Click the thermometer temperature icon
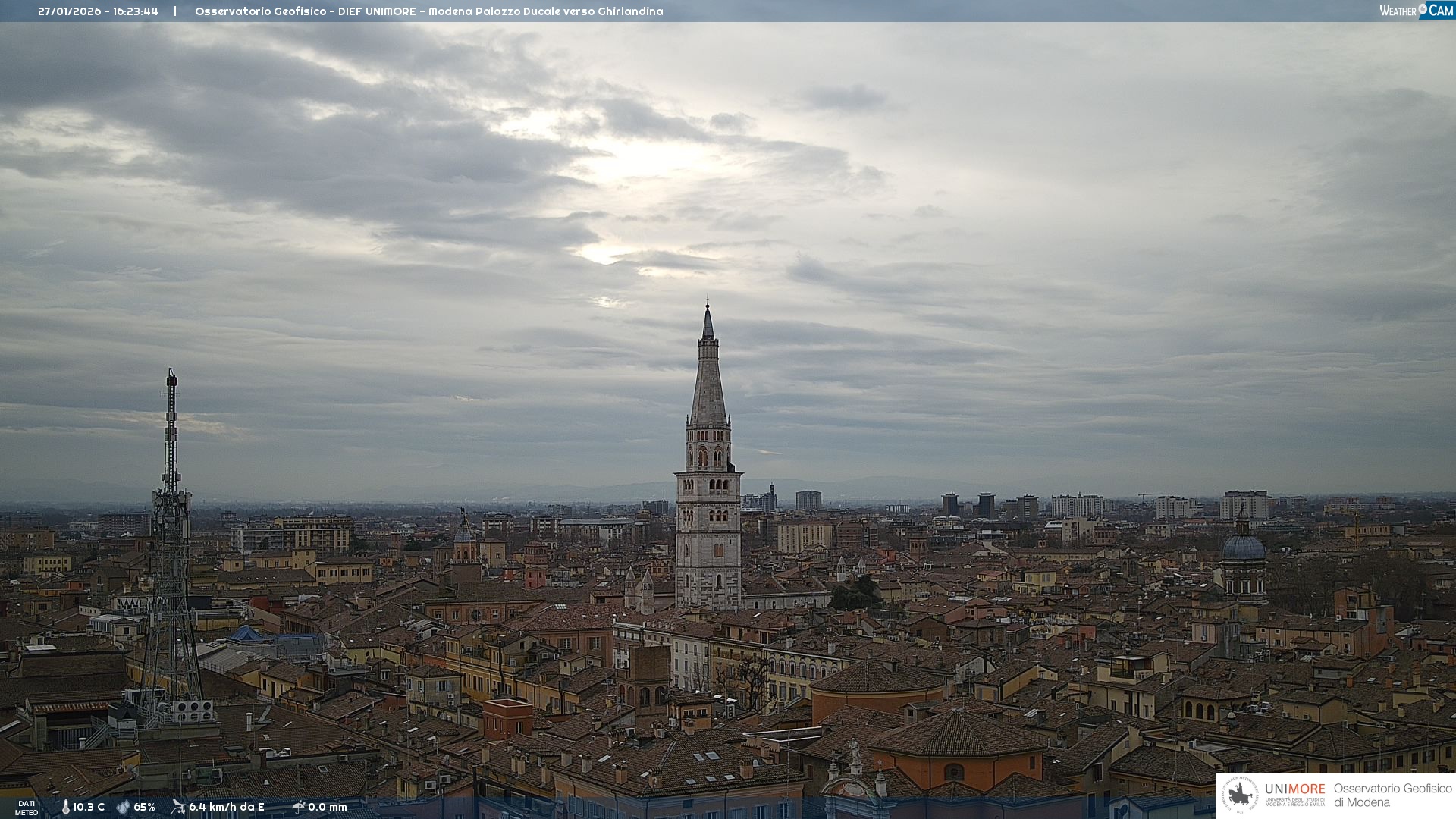Screen dimensions: 1456x819 (65, 808)
